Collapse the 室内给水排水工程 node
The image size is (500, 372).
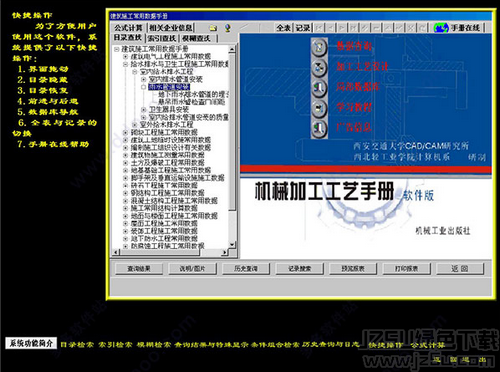(135, 72)
